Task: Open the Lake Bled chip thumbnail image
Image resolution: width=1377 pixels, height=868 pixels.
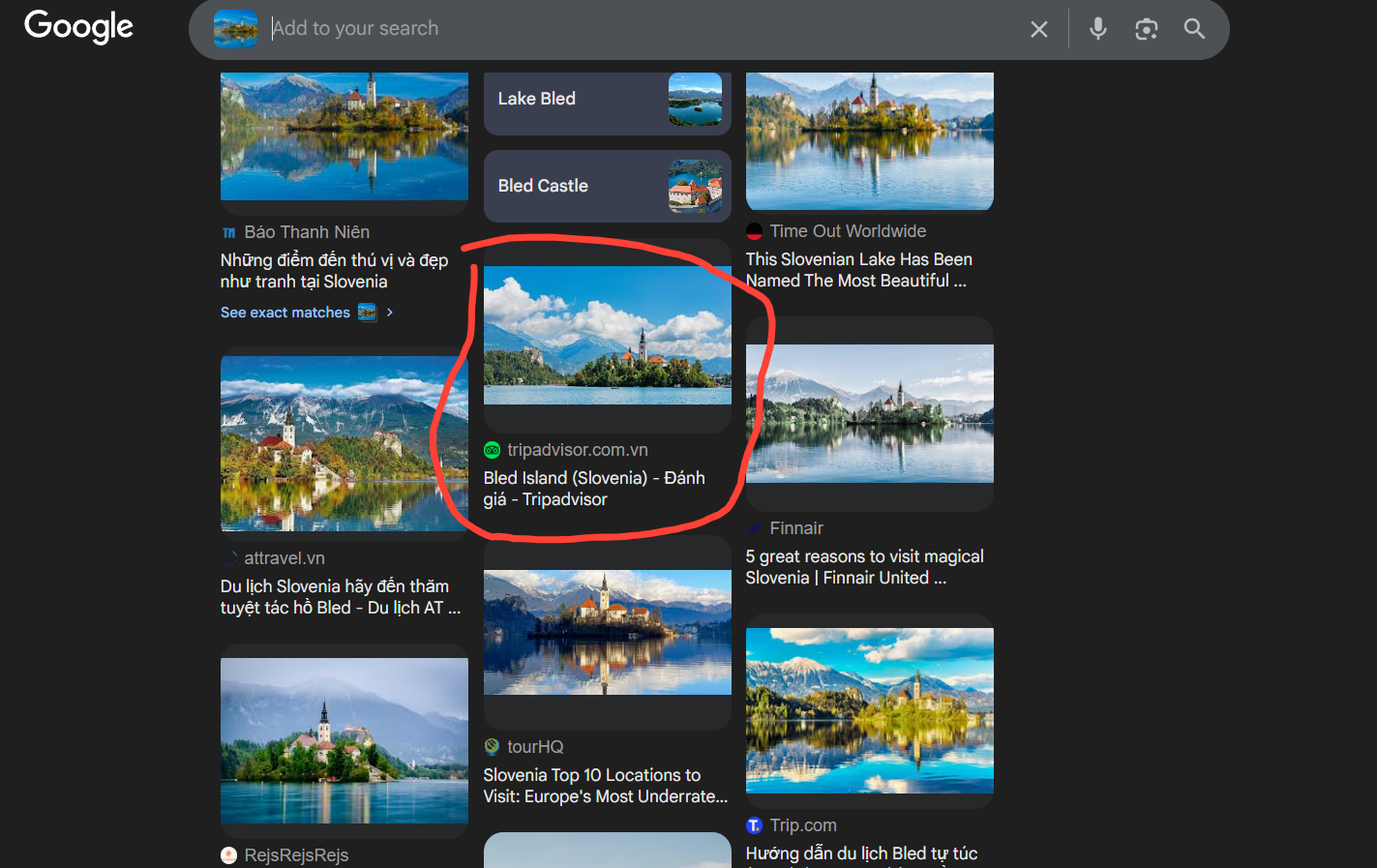Action: (x=695, y=100)
